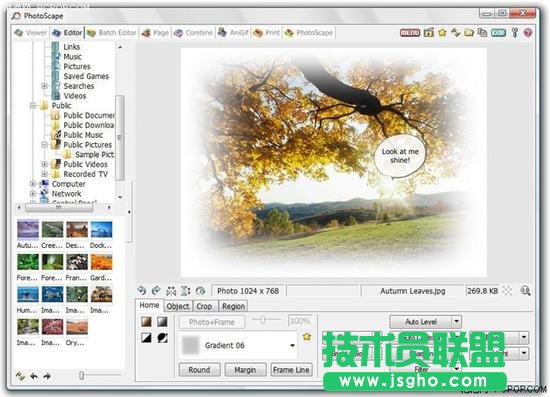Click the zoom magnifier icon beside file size
550x397 pixels.
point(525,290)
